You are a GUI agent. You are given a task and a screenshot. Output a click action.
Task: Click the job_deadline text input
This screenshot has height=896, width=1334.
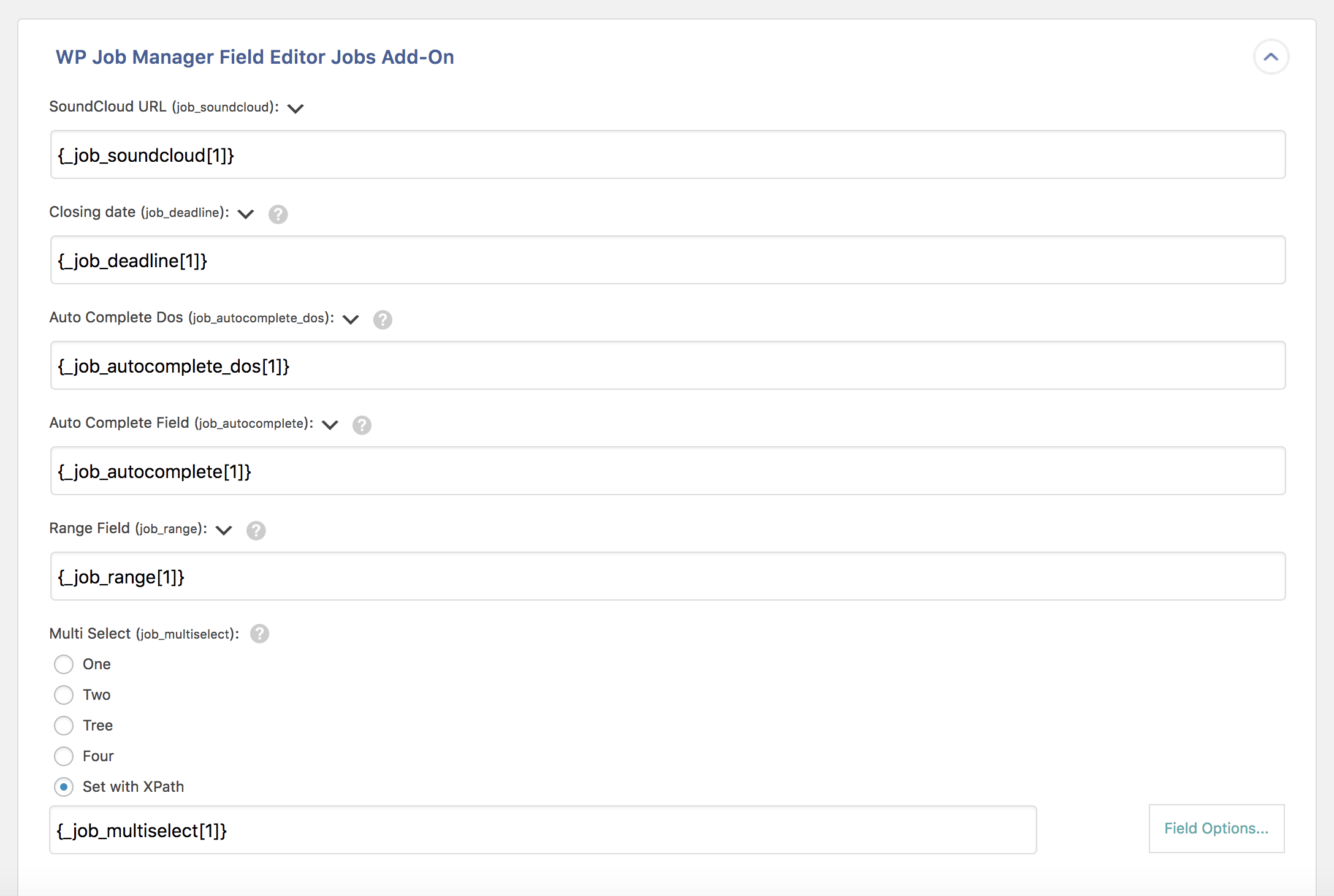668,260
